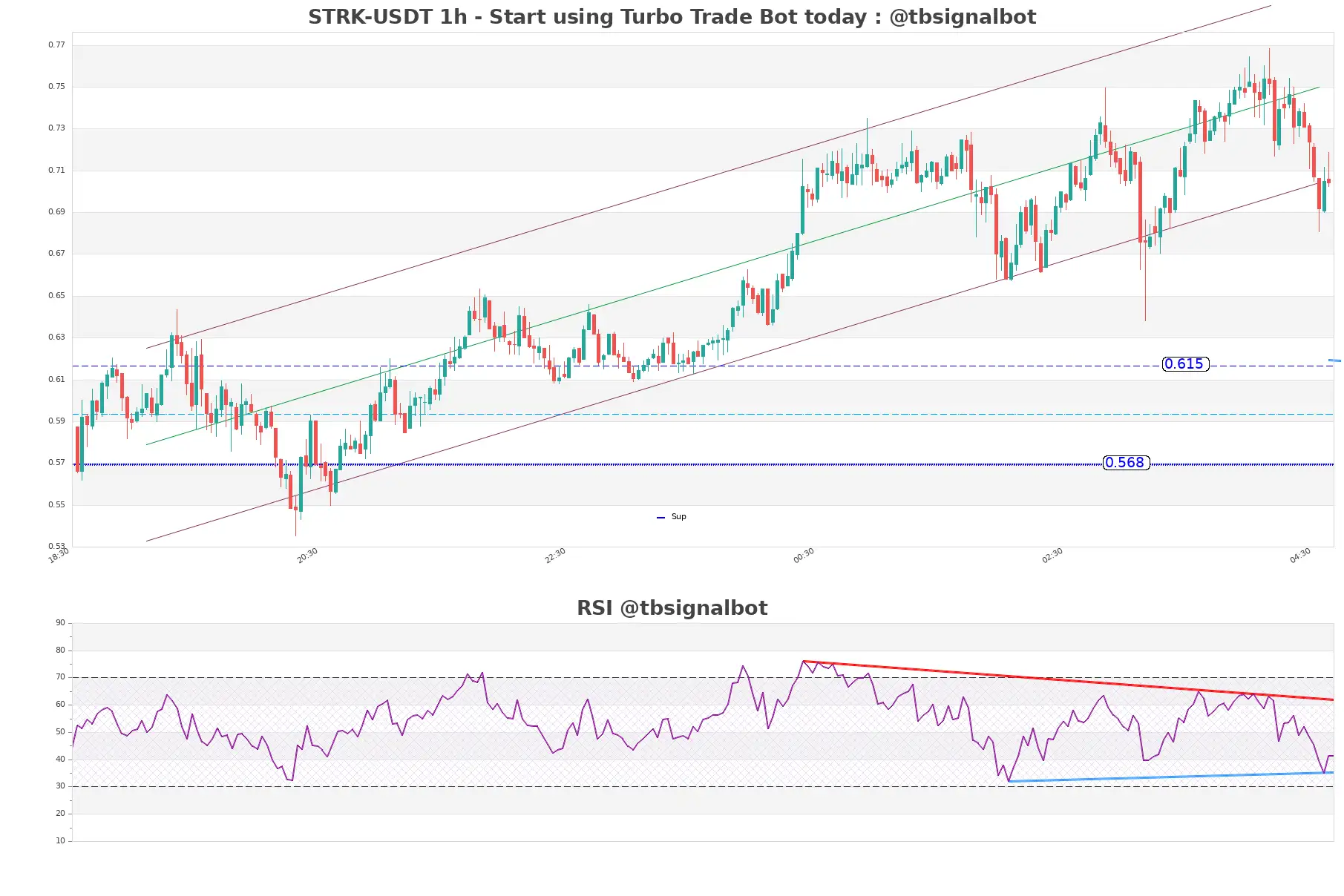
Task: Click the 0.65 price axis label
Action: (x=56, y=296)
